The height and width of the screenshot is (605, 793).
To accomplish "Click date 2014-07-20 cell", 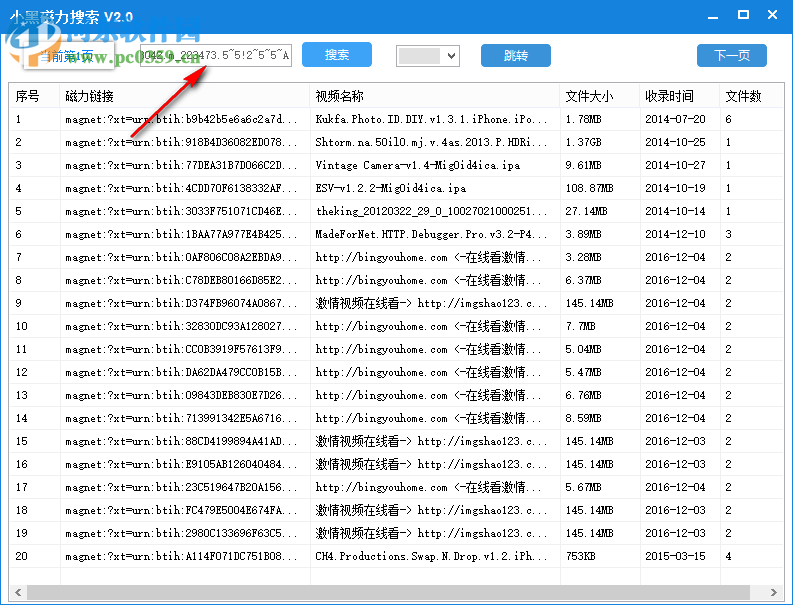I will click(x=675, y=119).
